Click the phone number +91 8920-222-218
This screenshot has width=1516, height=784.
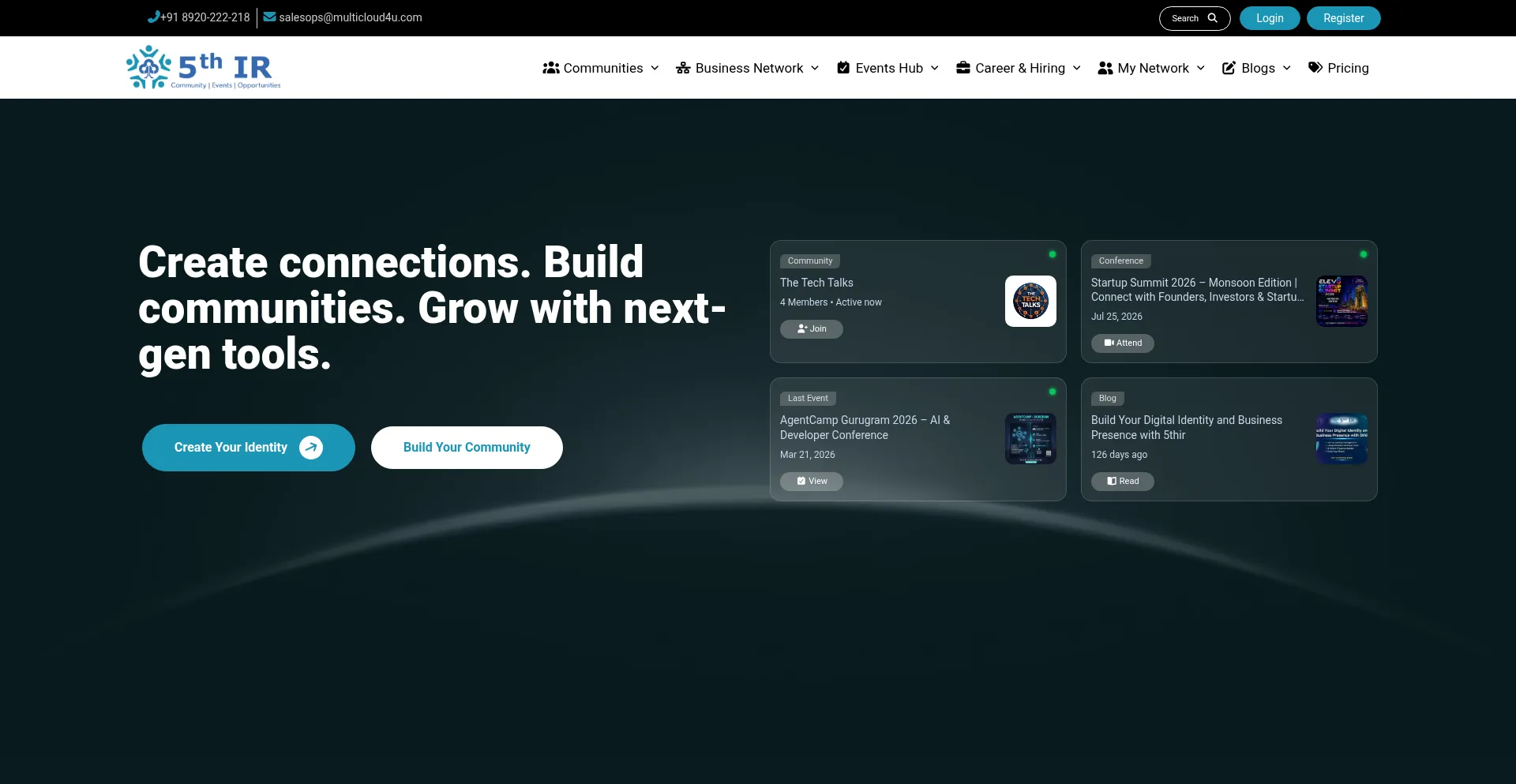[205, 17]
